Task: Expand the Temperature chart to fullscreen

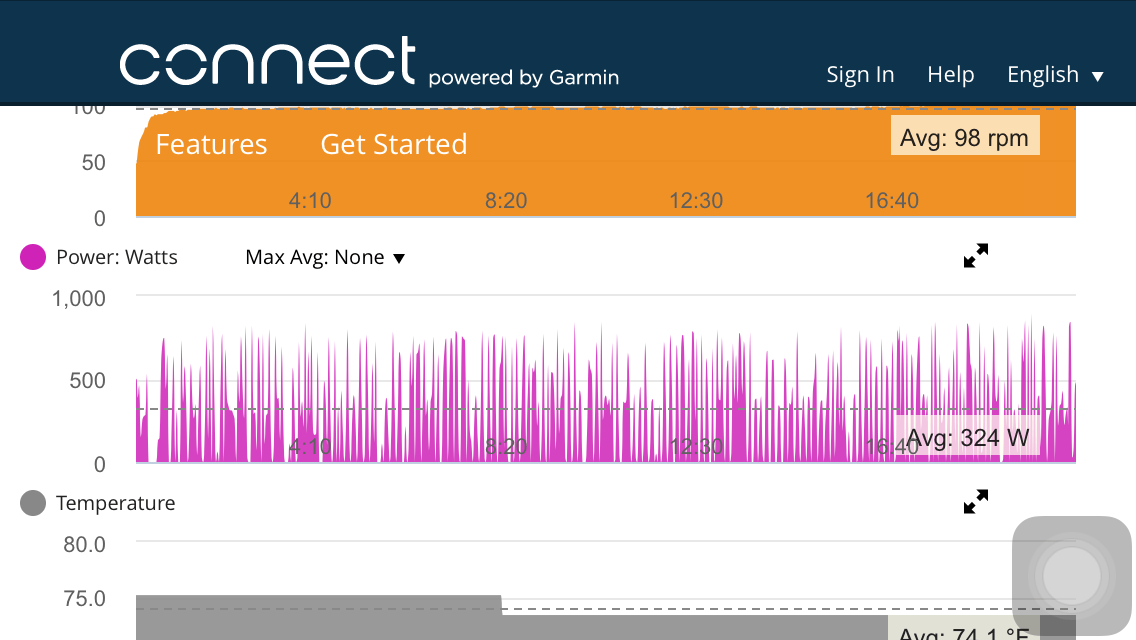Action: (975, 501)
